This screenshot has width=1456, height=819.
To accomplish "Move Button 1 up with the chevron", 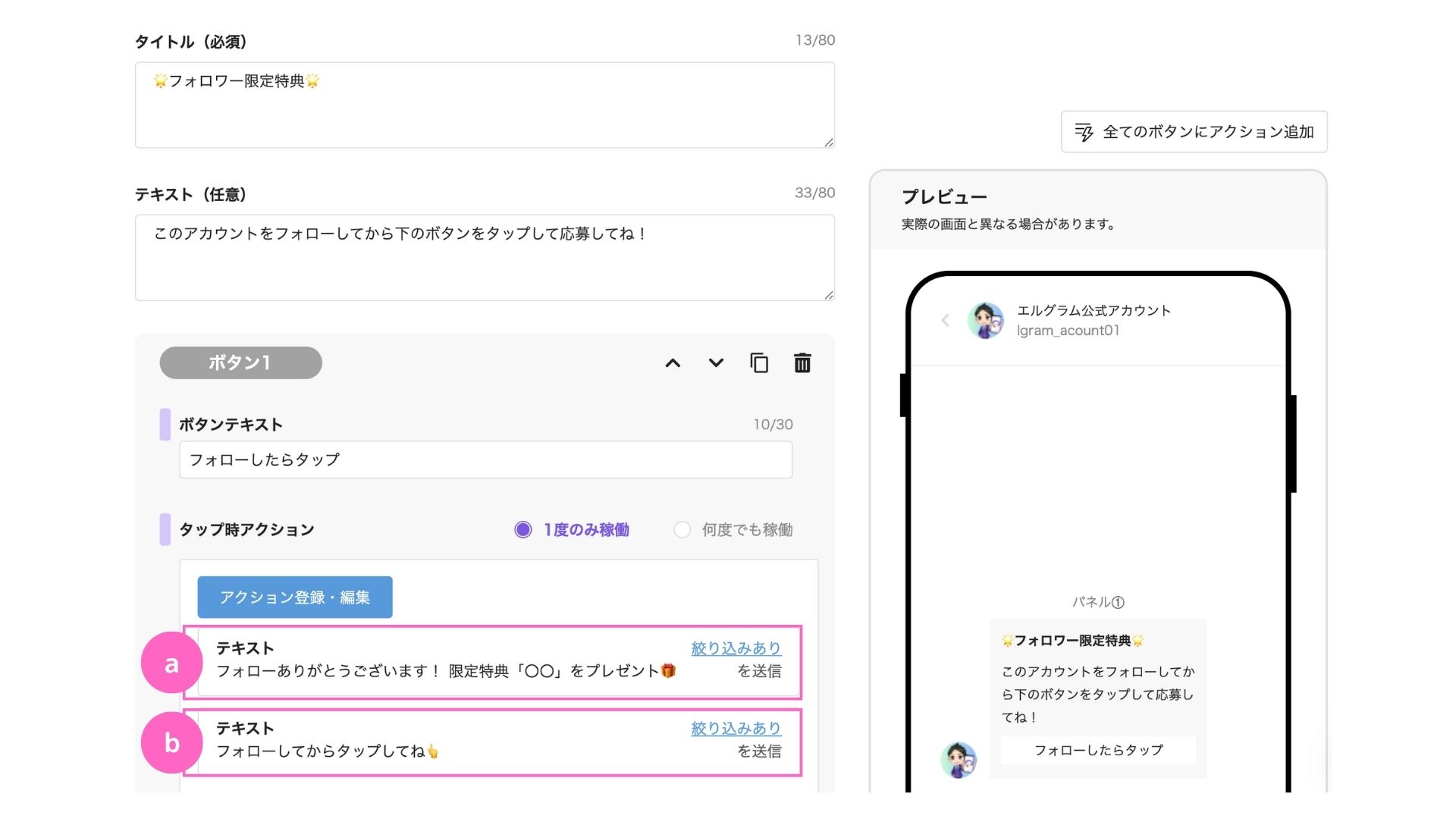I will [673, 363].
